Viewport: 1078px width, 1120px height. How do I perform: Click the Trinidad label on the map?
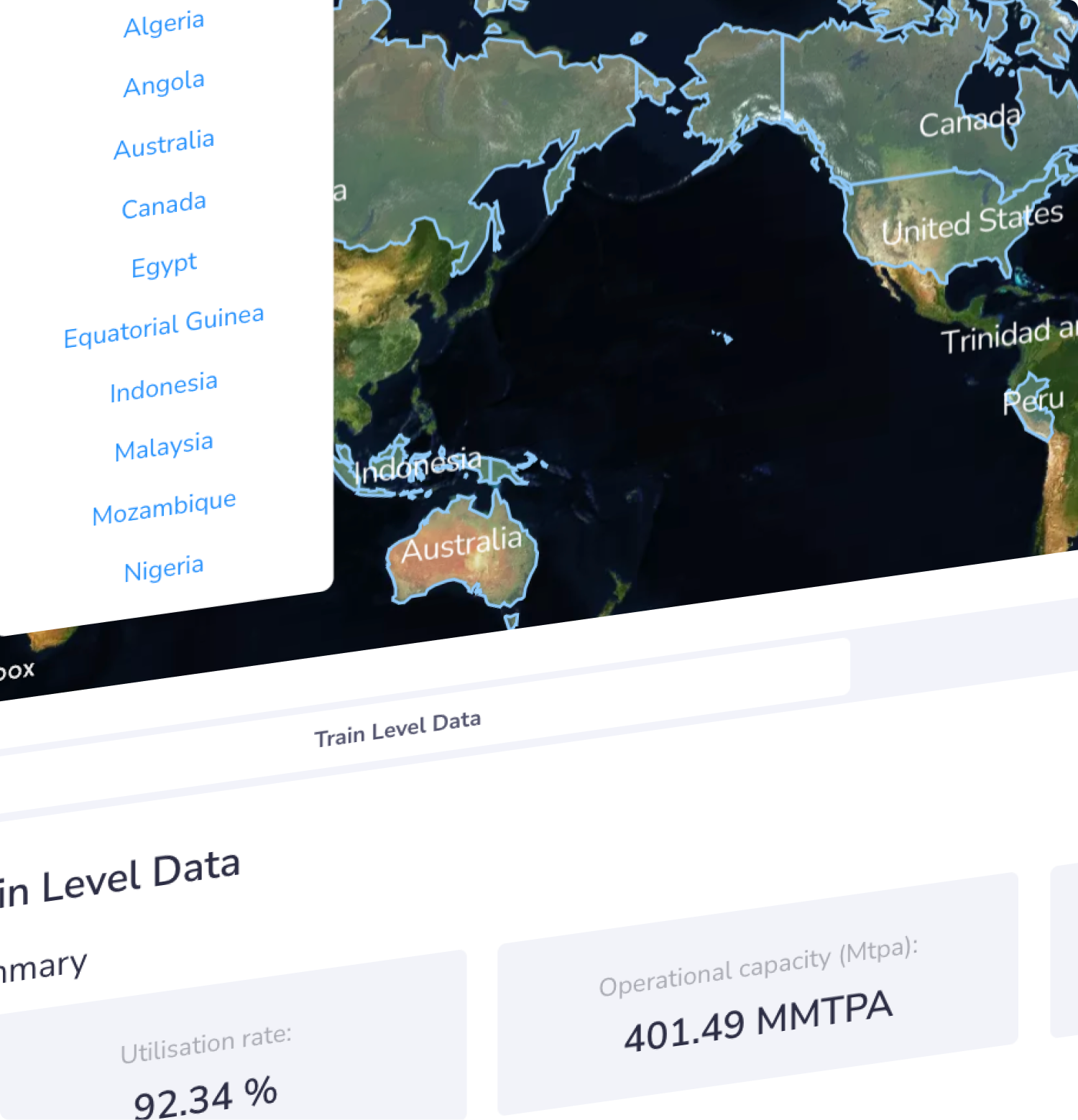pos(1008,335)
